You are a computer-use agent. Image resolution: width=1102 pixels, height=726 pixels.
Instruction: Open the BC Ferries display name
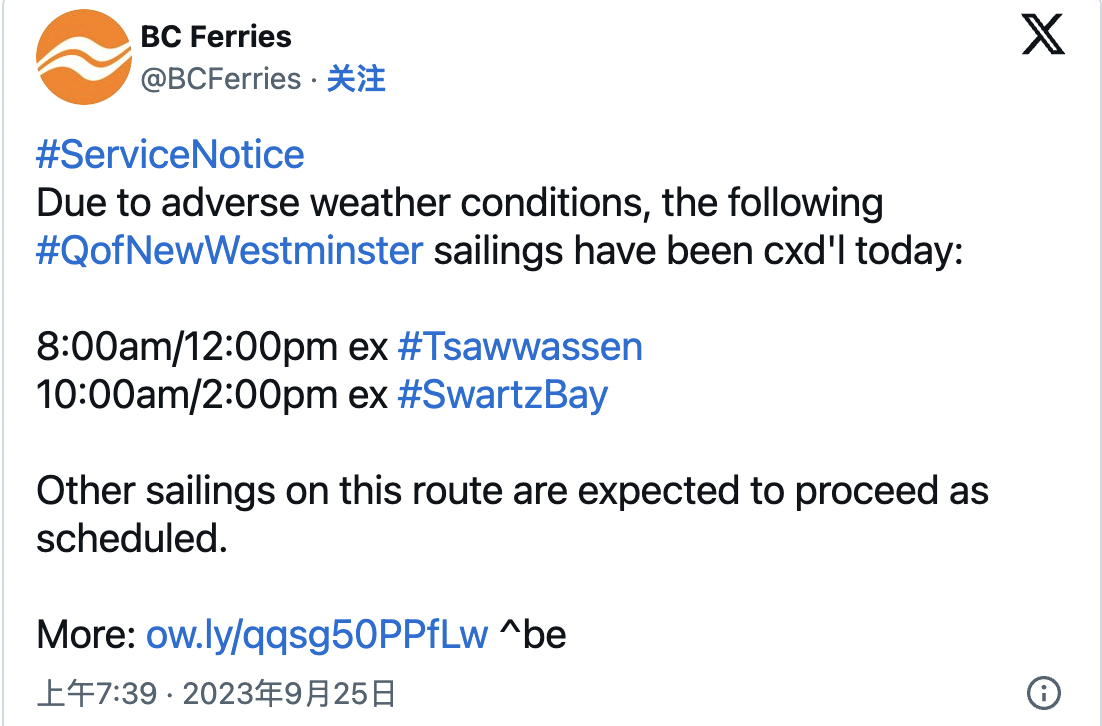(x=216, y=37)
